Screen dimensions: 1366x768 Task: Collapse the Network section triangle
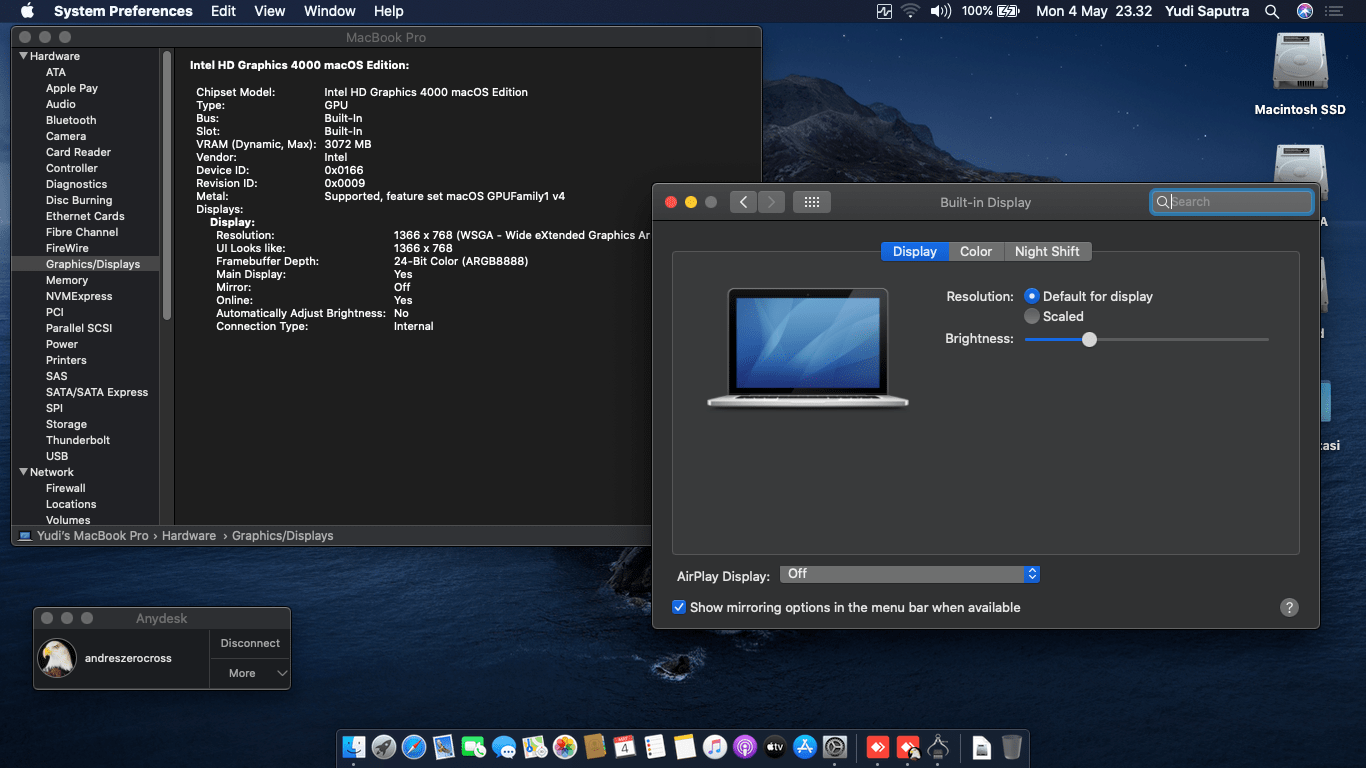tap(23, 472)
